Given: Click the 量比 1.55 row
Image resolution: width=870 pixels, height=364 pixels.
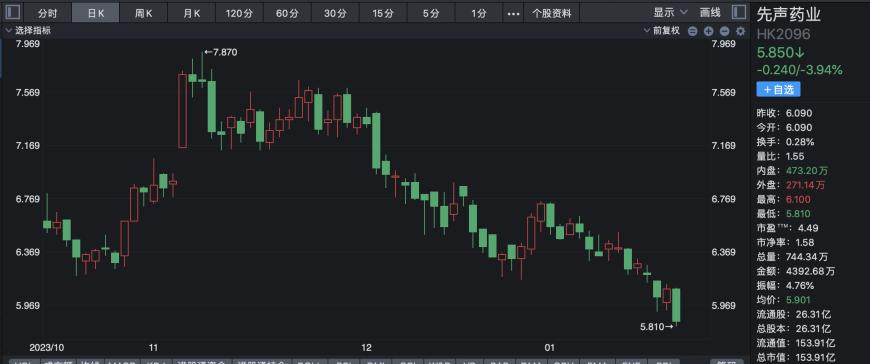Looking at the screenshot, I should [781, 156].
